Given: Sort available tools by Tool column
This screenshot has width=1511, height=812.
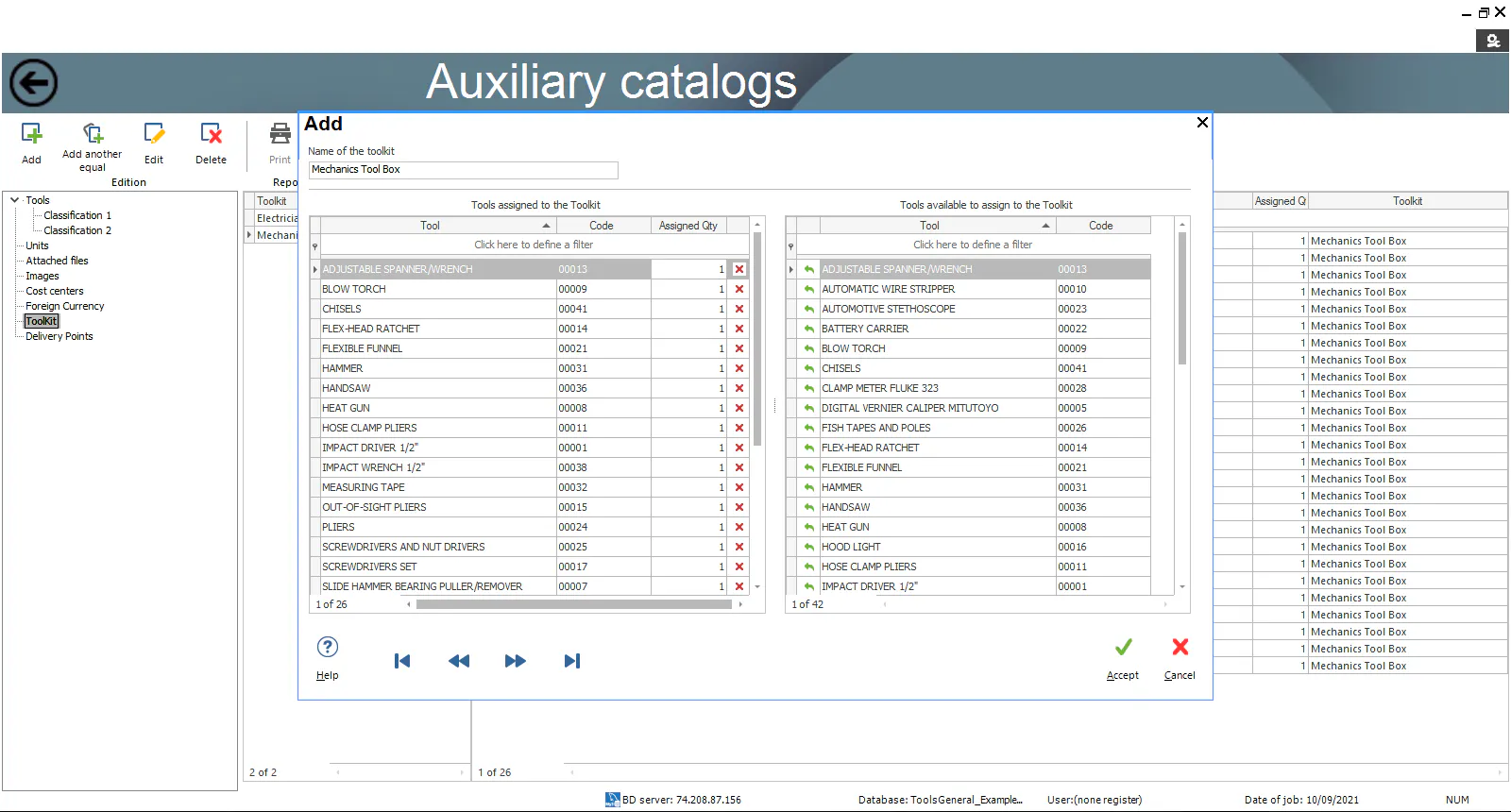Looking at the screenshot, I should [937, 226].
